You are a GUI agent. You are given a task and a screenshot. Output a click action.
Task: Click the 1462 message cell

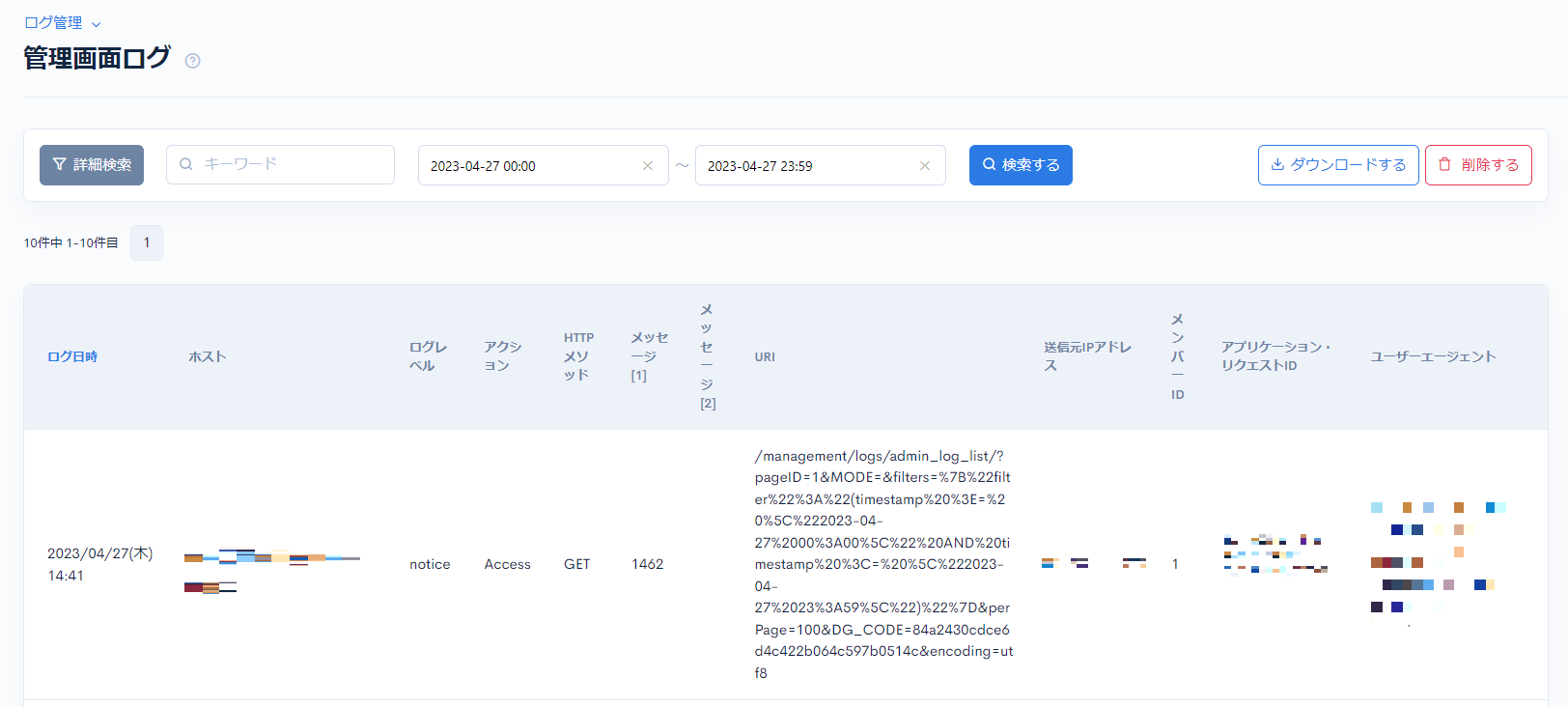[647, 564]
